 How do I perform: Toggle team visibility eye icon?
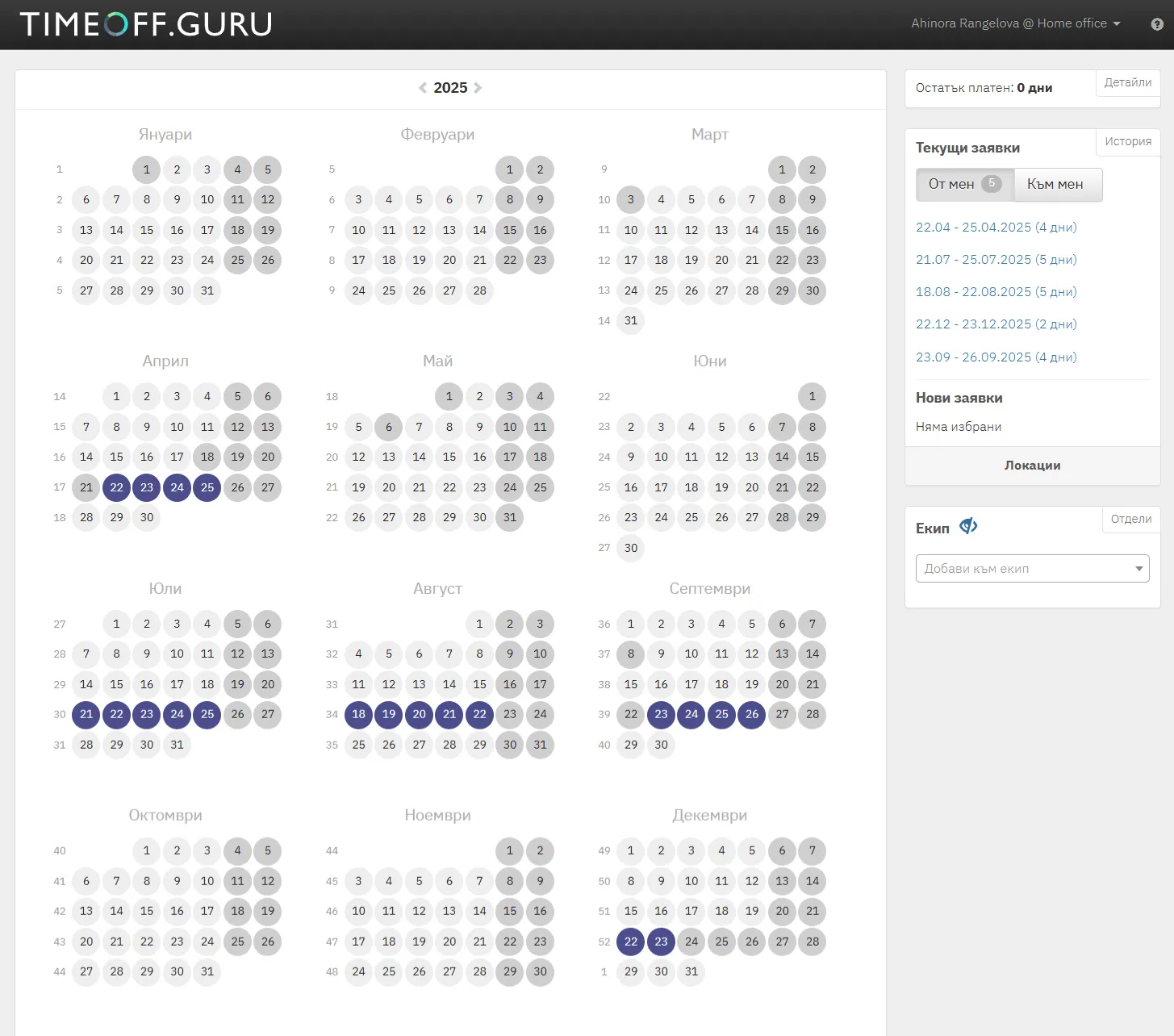[x=968, y=526]
